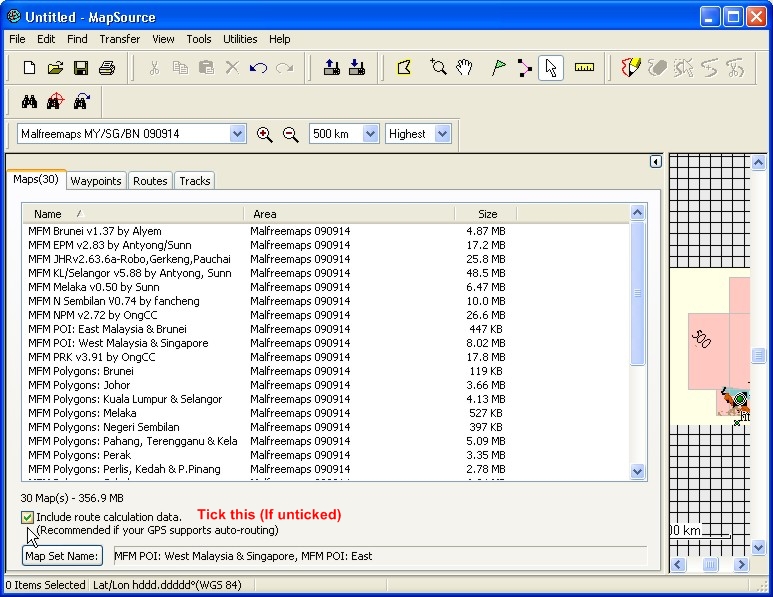Click the Print icon
773x597 pixels.
pos(107,68)
